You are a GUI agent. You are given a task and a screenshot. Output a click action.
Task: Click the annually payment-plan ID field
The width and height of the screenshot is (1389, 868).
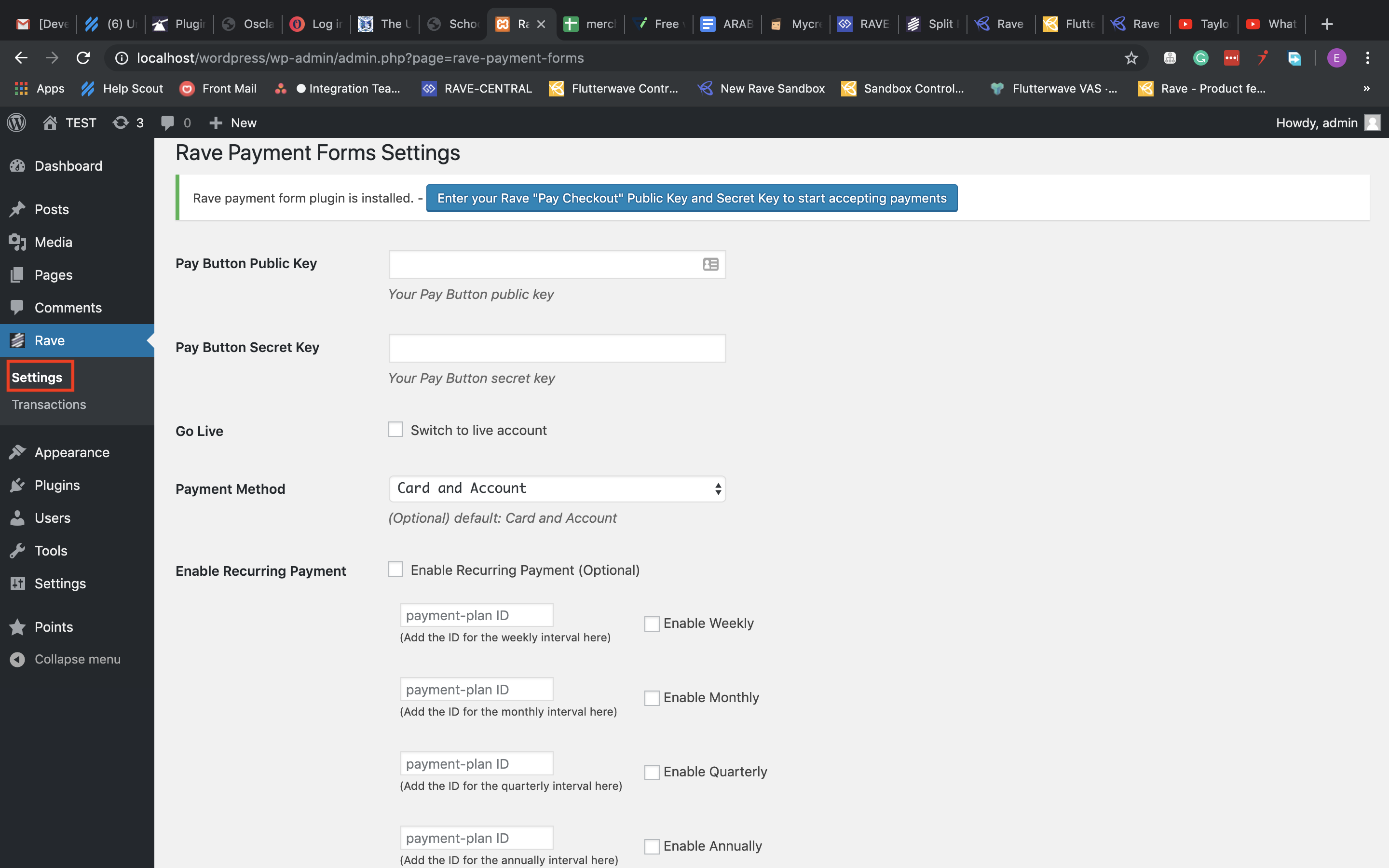477,838
